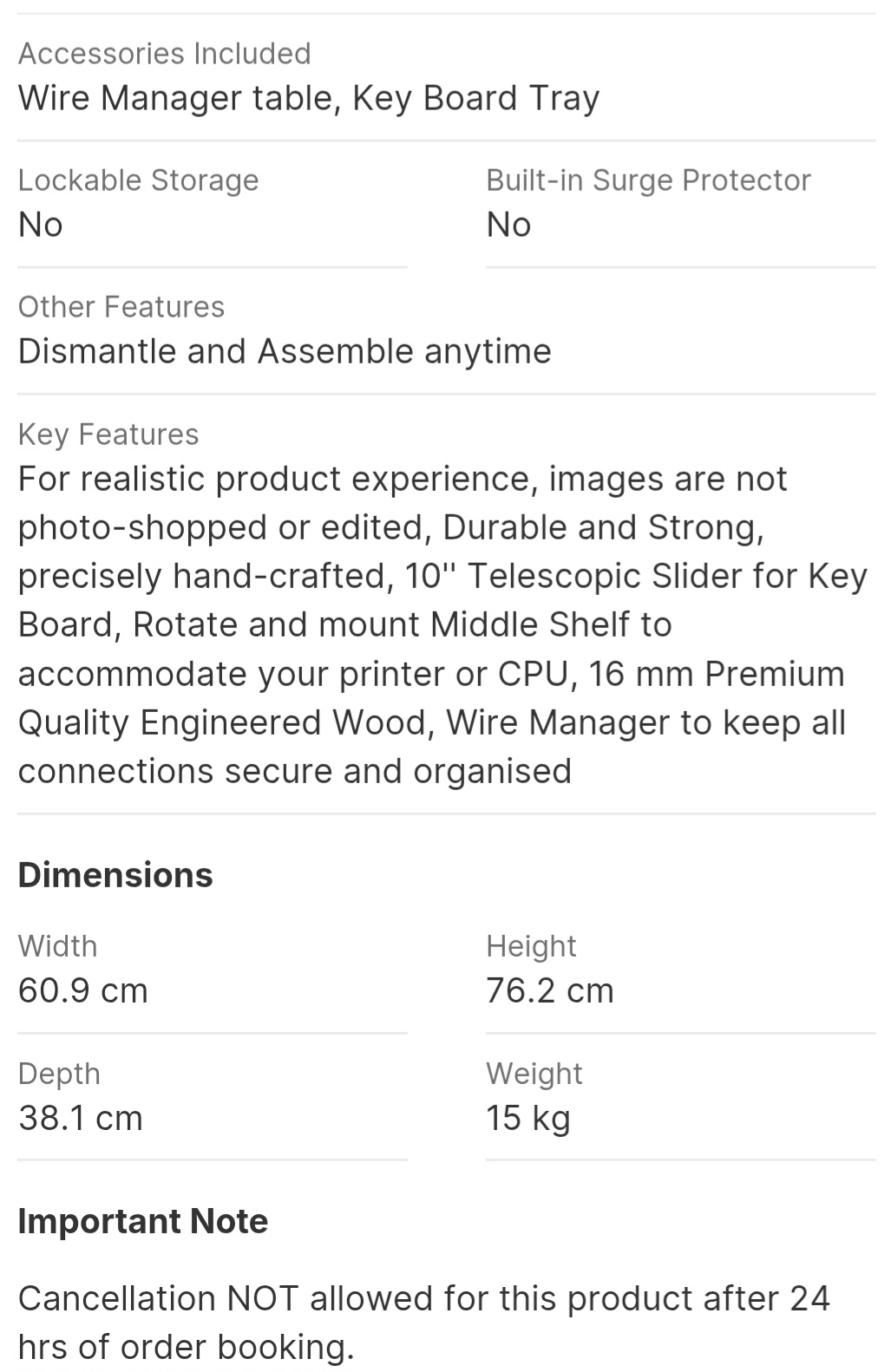Click the Built-in Surge Protector label

[x=648, y=180]
